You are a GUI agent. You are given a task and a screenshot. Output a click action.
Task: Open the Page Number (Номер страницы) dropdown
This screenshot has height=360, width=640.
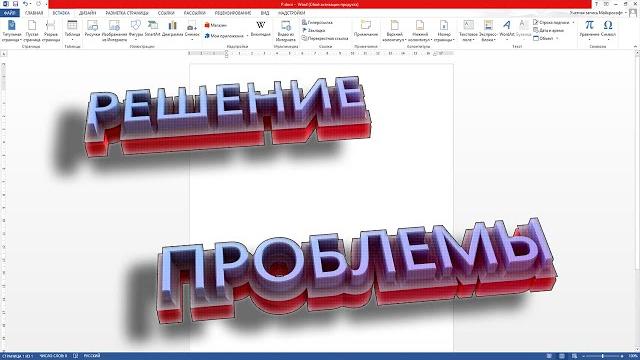[444, 31]
